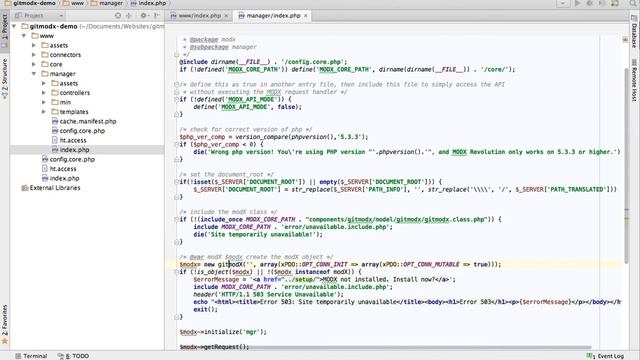Image resolution: width=640 pixels, height=360 pixels.
Task: Open the Project view selector dropdown
Action: (39, 16)
